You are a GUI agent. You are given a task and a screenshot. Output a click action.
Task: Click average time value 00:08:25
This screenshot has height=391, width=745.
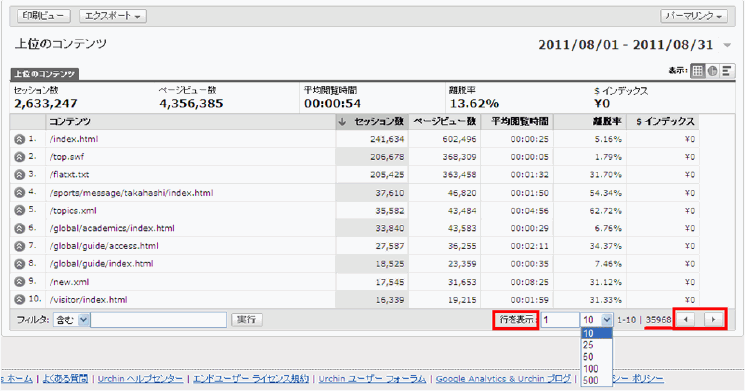coord(530,282)
